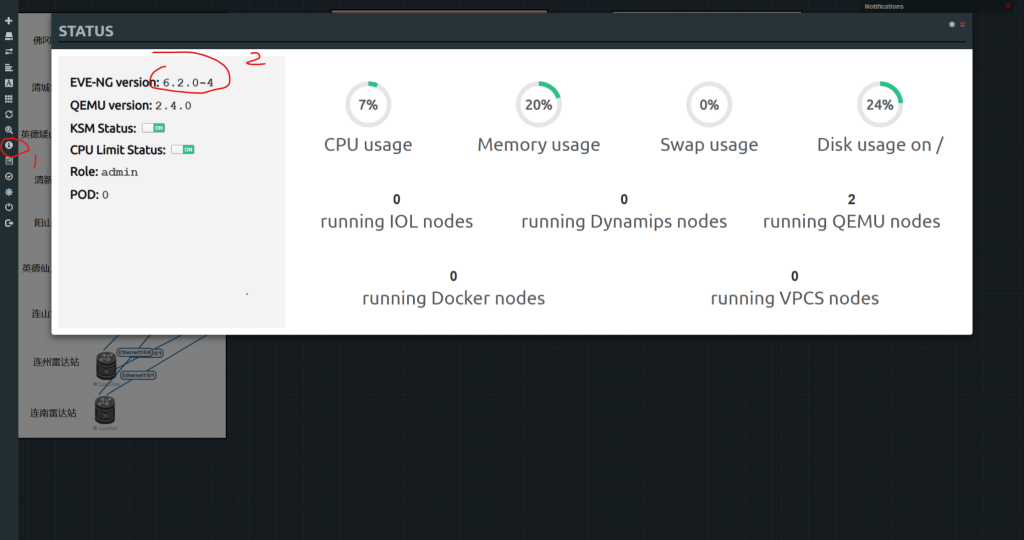Close the STATUS dialog with red X
Image resolution: width=1024 pixels, height=540 pixels.
point(963,24)
